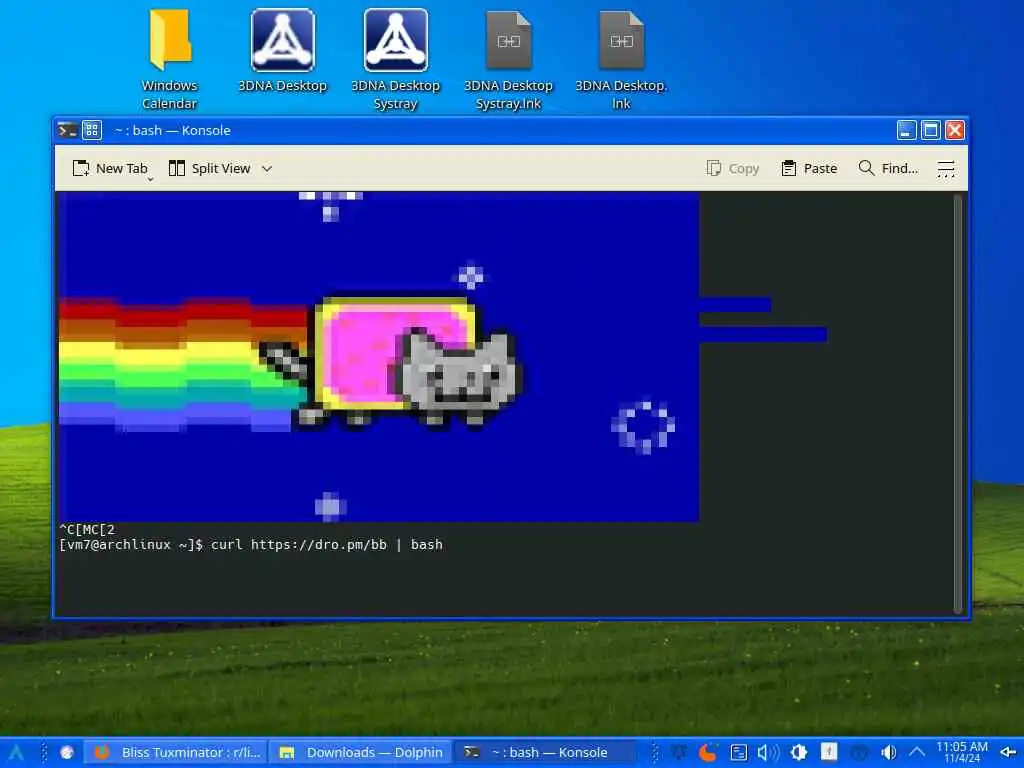Switch to Downloads — Dolphin task
Screen dimensions: 1024x768
(x=360, y=752)
